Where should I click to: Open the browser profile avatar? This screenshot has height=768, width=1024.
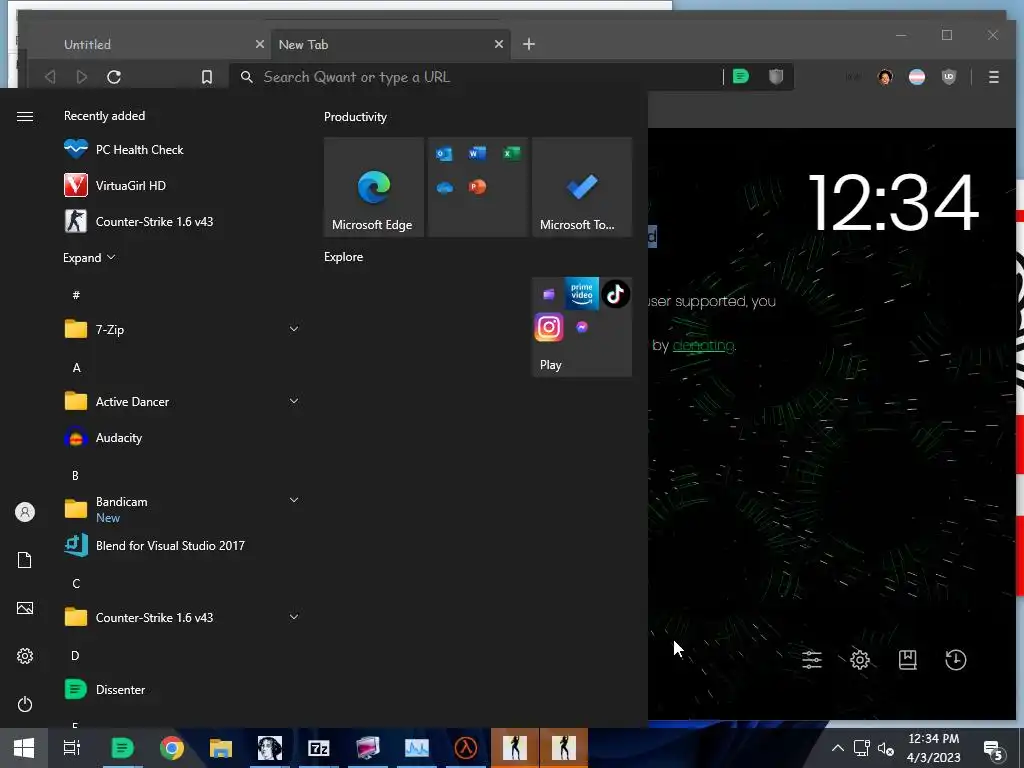pyautogui.click(x=885, y=77)
